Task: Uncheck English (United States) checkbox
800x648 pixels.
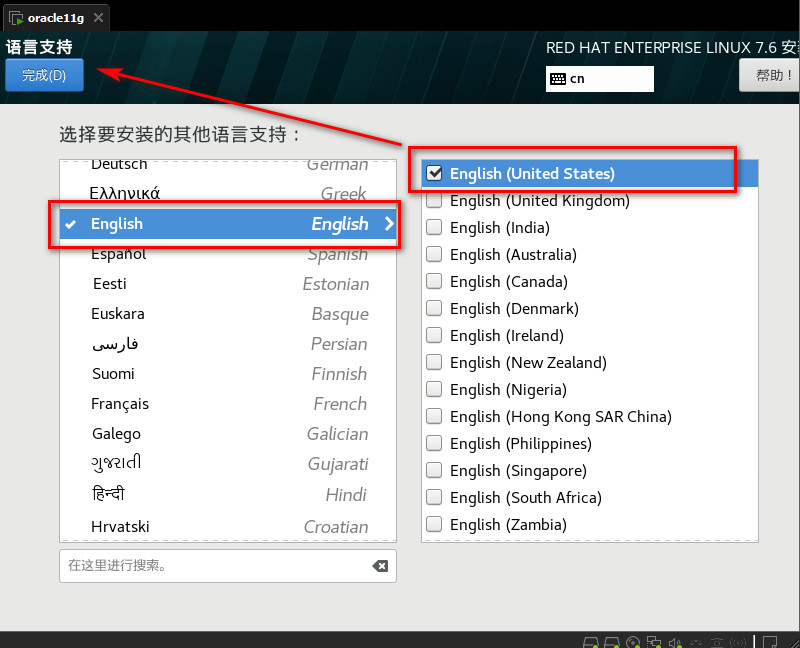Action: click(434, 173)
